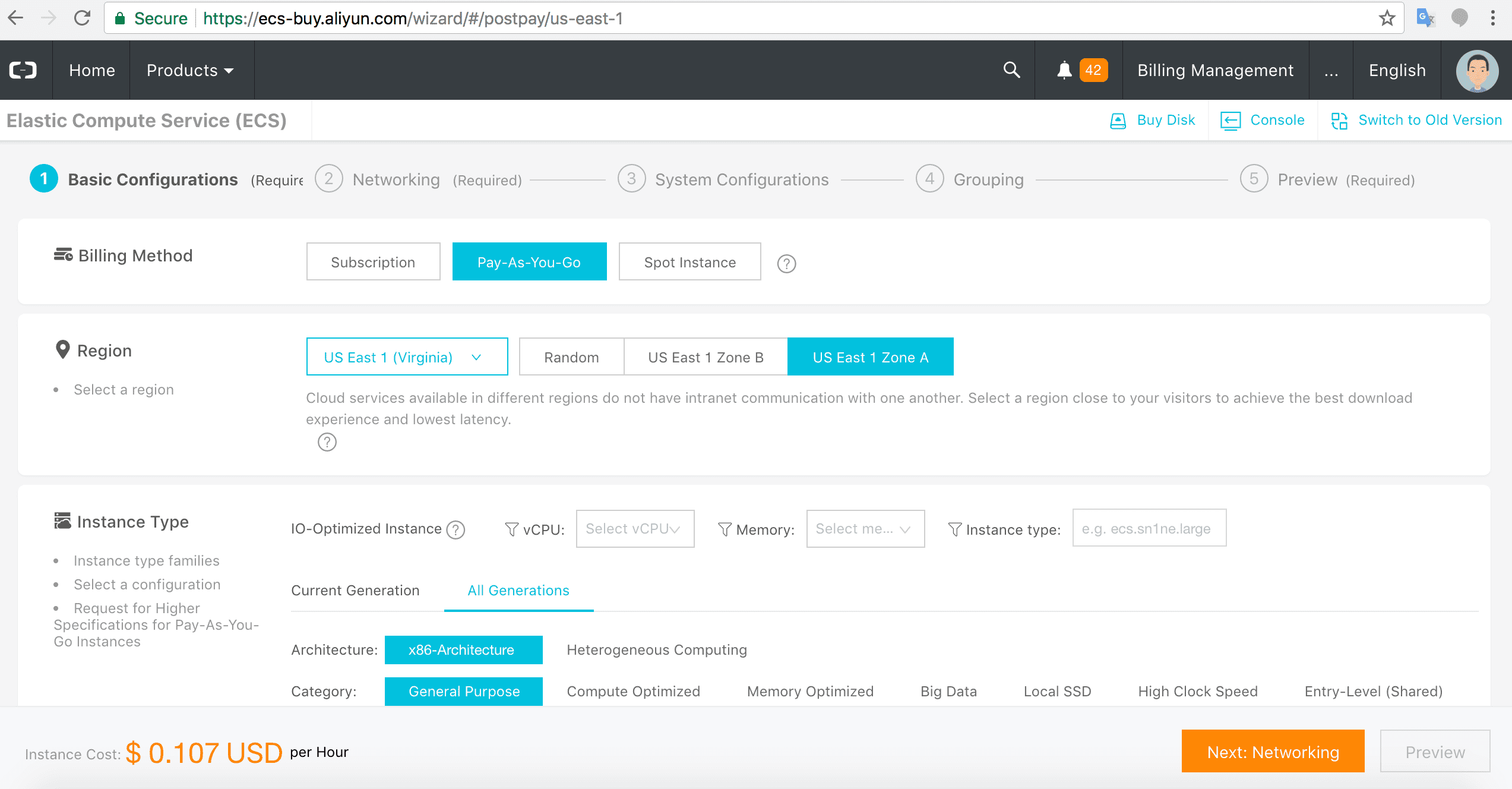Click the Preview button at bottom
1512x789 pixels.
click(1435, 752)
